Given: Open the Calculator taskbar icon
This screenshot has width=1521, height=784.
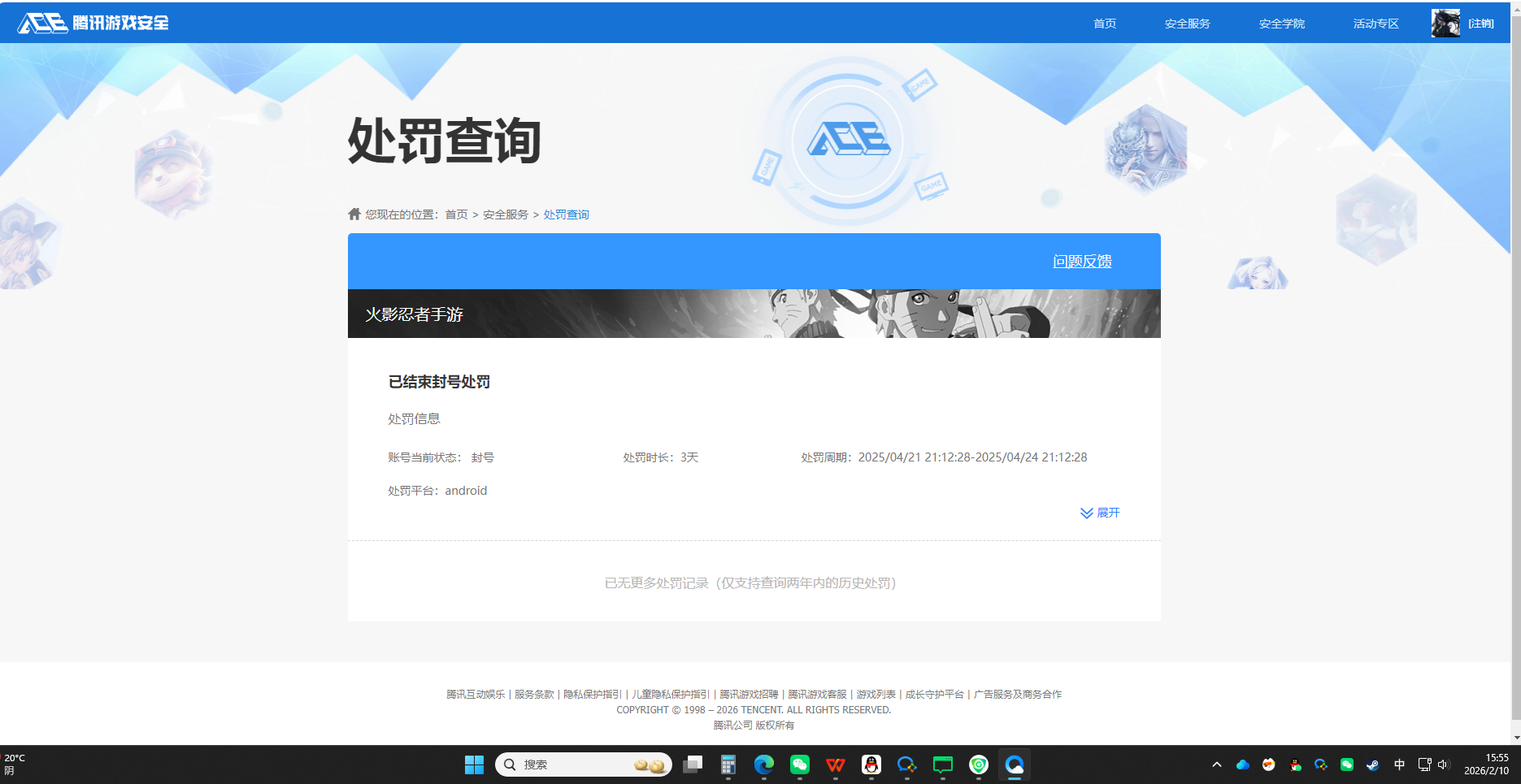Looking at the screenshot, I should click(728, 765).
